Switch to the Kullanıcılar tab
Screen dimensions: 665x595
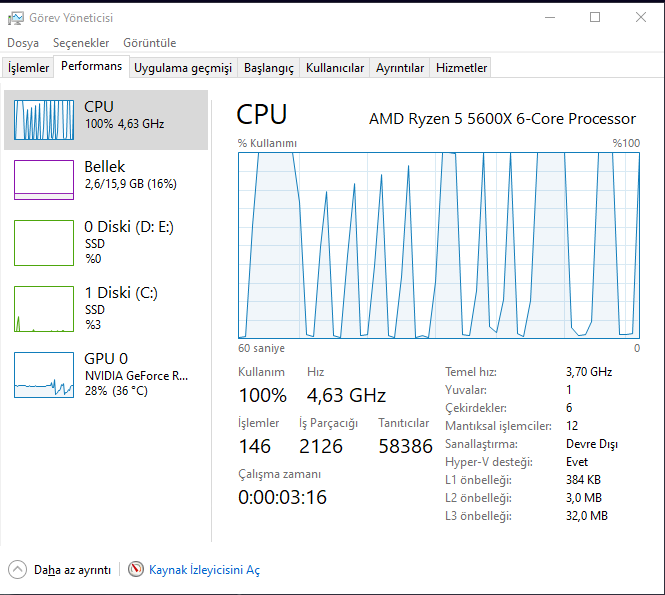point(335,68)
